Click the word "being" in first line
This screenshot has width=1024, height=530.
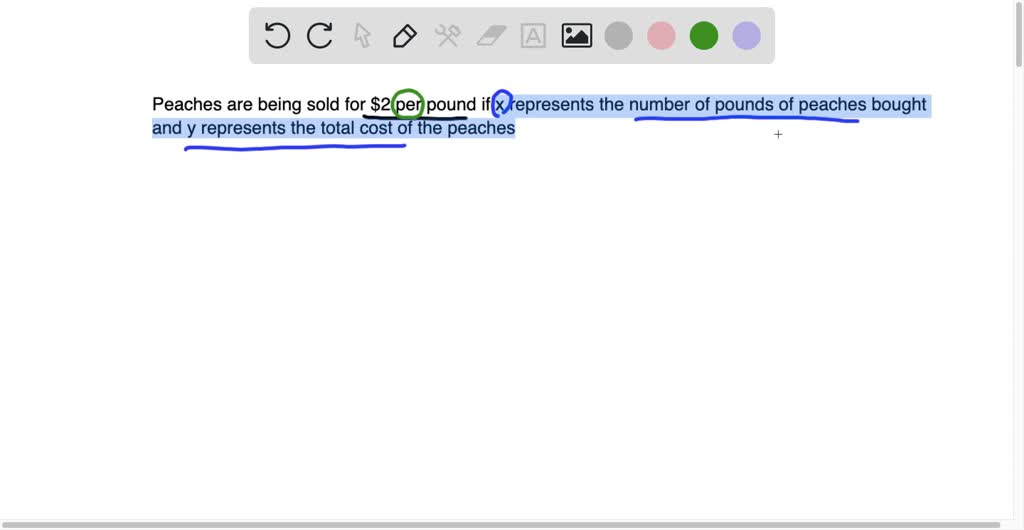280,105
